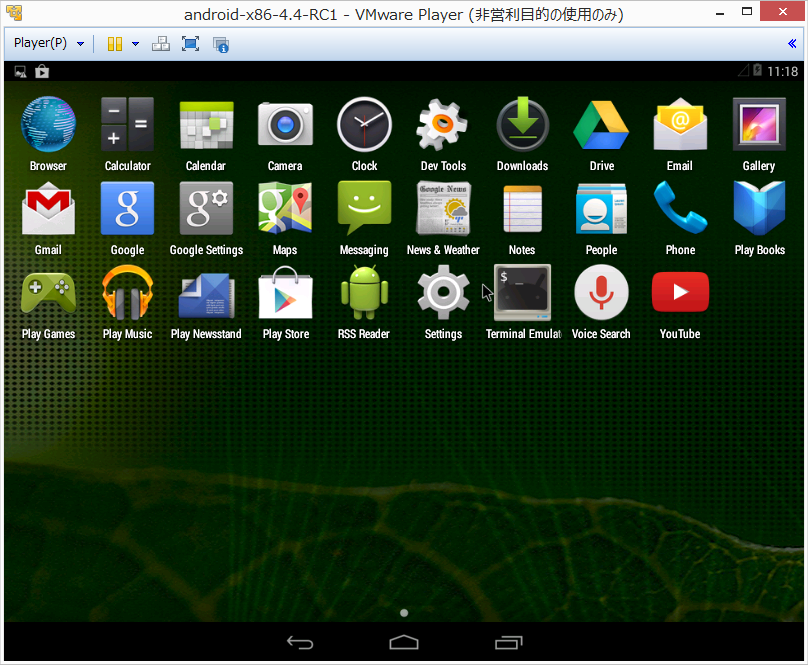The image size is (808, 665).
Task: Expand the power options dropdown arrow
Action: pyautogui.click(x=136, y=44)
